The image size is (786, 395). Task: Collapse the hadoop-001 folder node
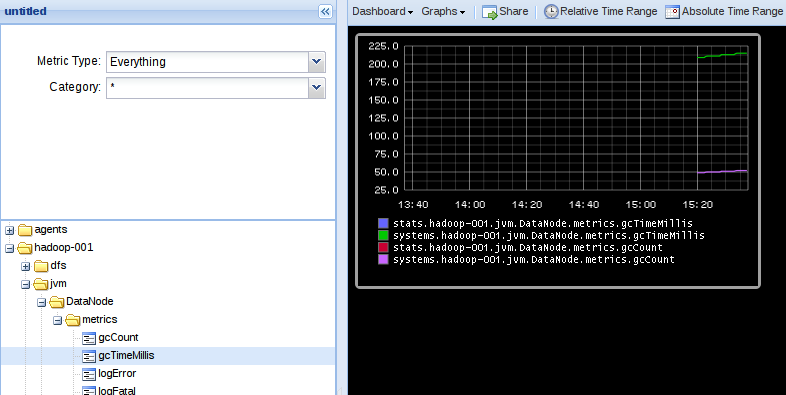pos(10,249)
